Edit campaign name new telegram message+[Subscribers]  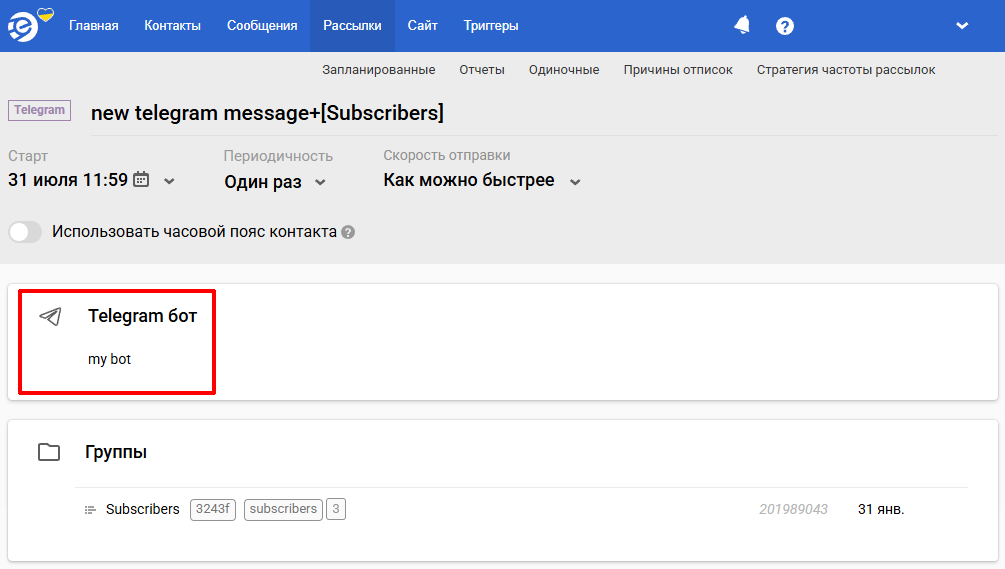coord(267,113)
